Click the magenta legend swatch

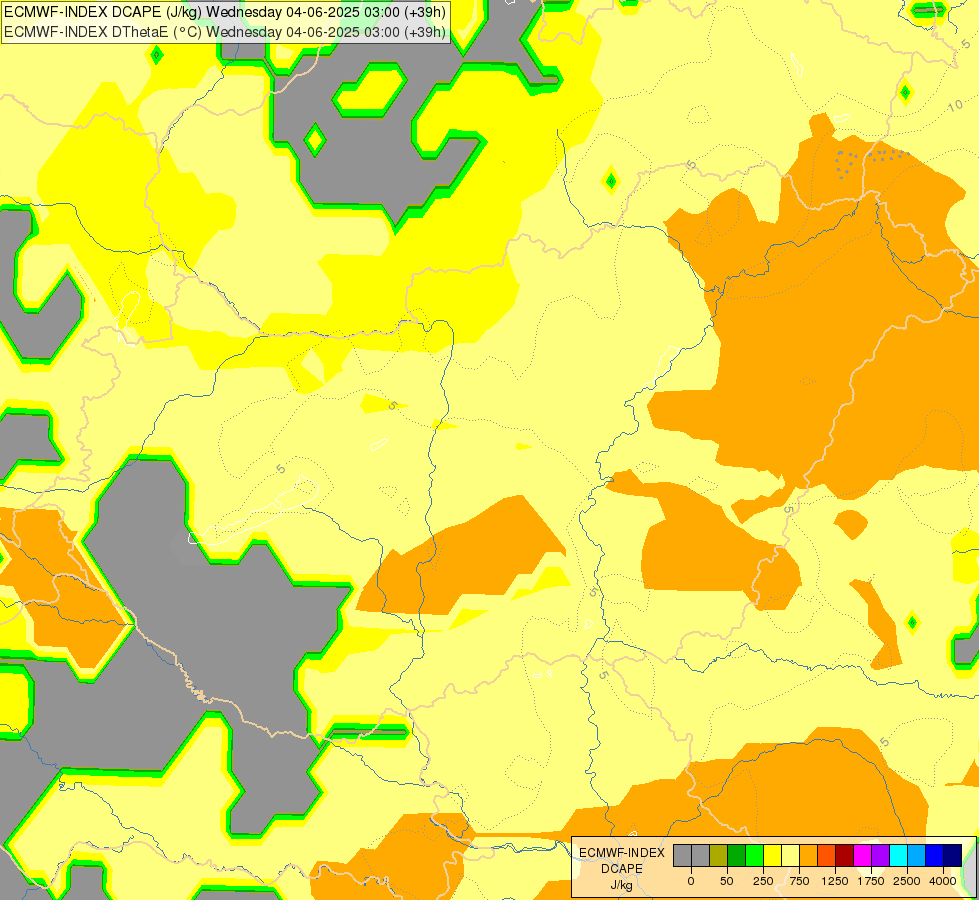click(863, 855)
